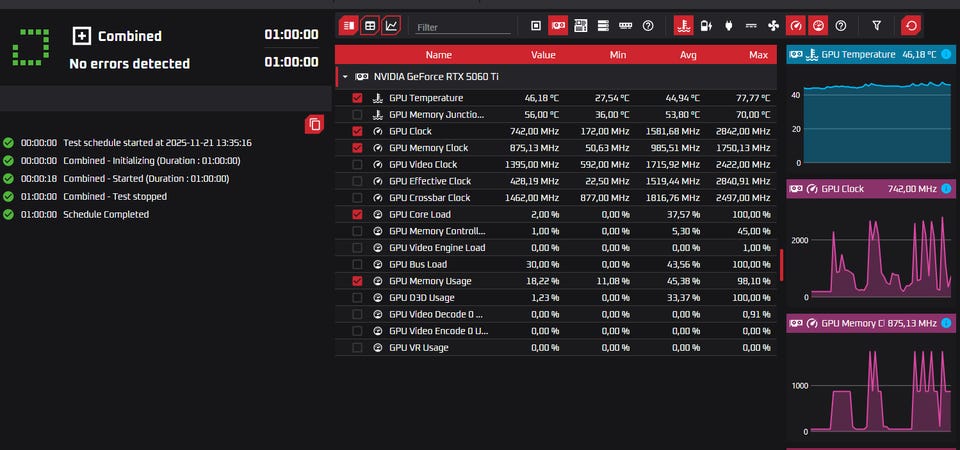
Task: Toggle load usage sensor type filter
Action: [817, 26]
